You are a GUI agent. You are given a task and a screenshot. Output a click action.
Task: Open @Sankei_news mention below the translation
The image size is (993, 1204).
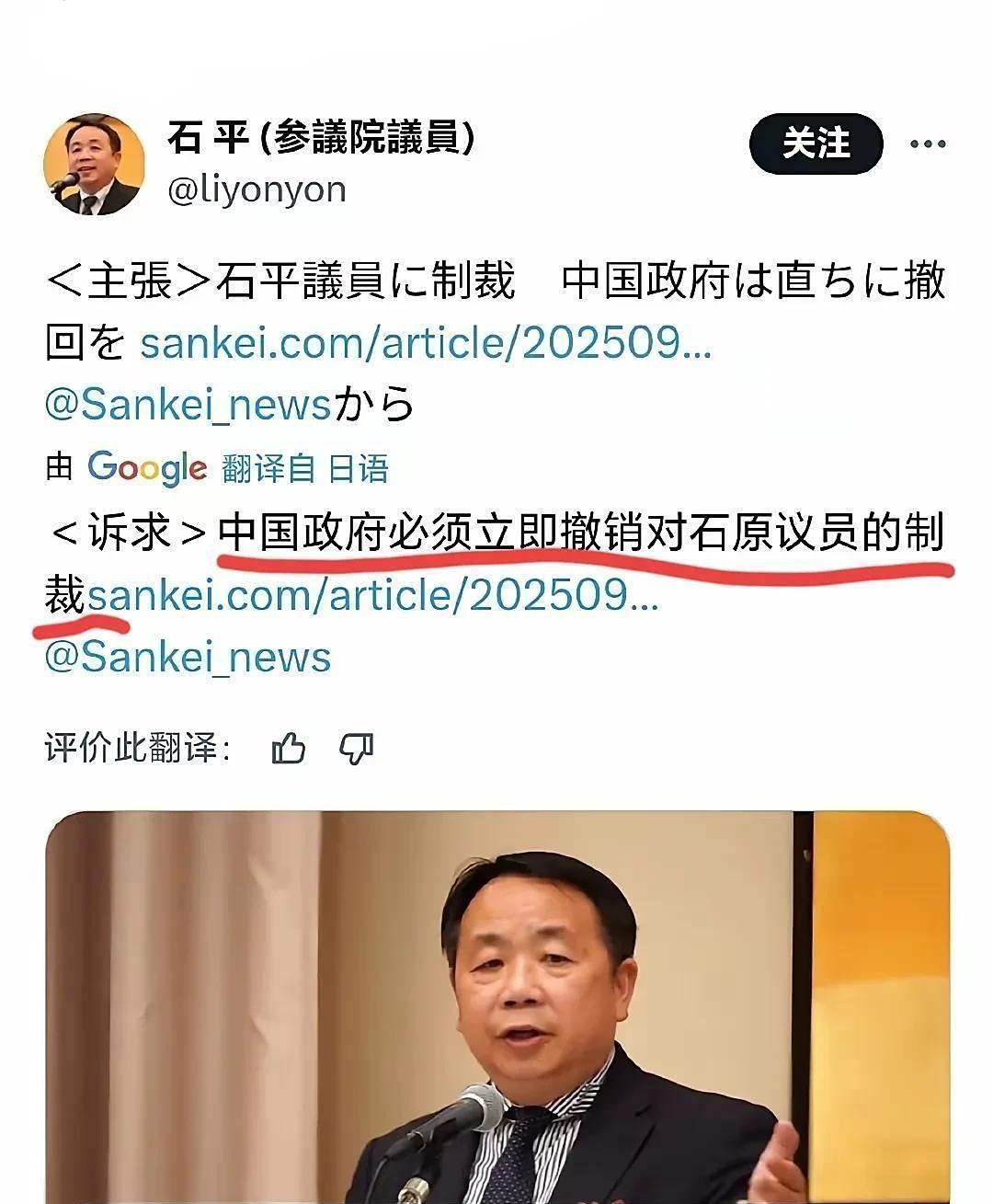pyautogui.click(x=188, y=658)
